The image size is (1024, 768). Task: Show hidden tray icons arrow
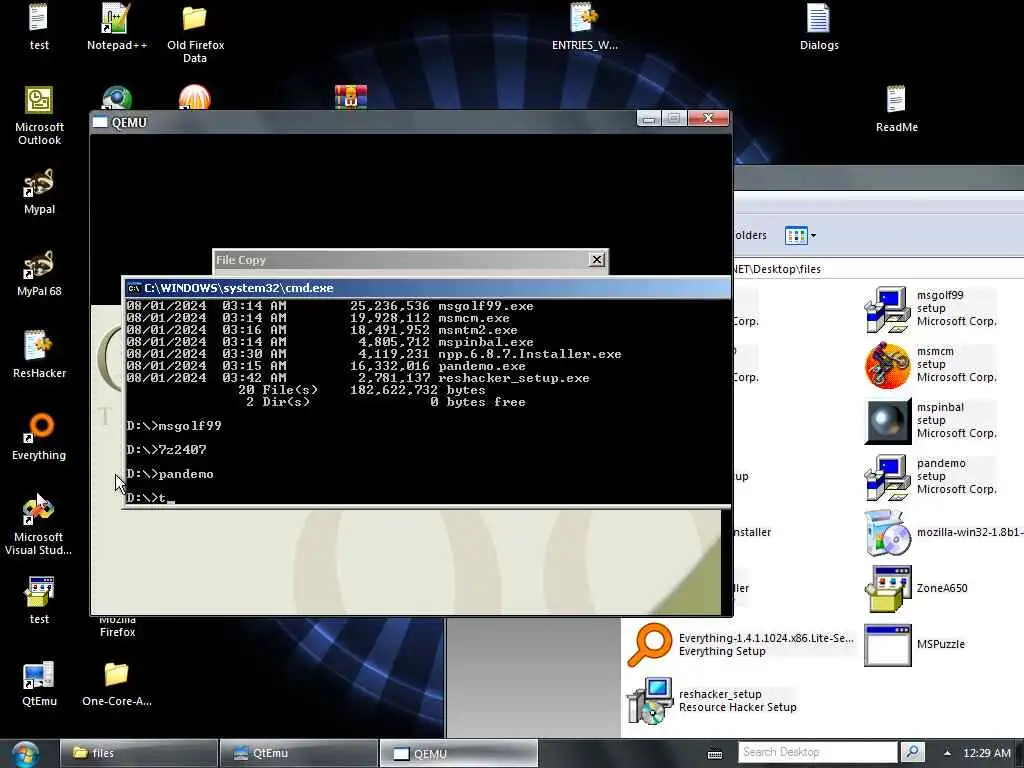click(947, 753)
